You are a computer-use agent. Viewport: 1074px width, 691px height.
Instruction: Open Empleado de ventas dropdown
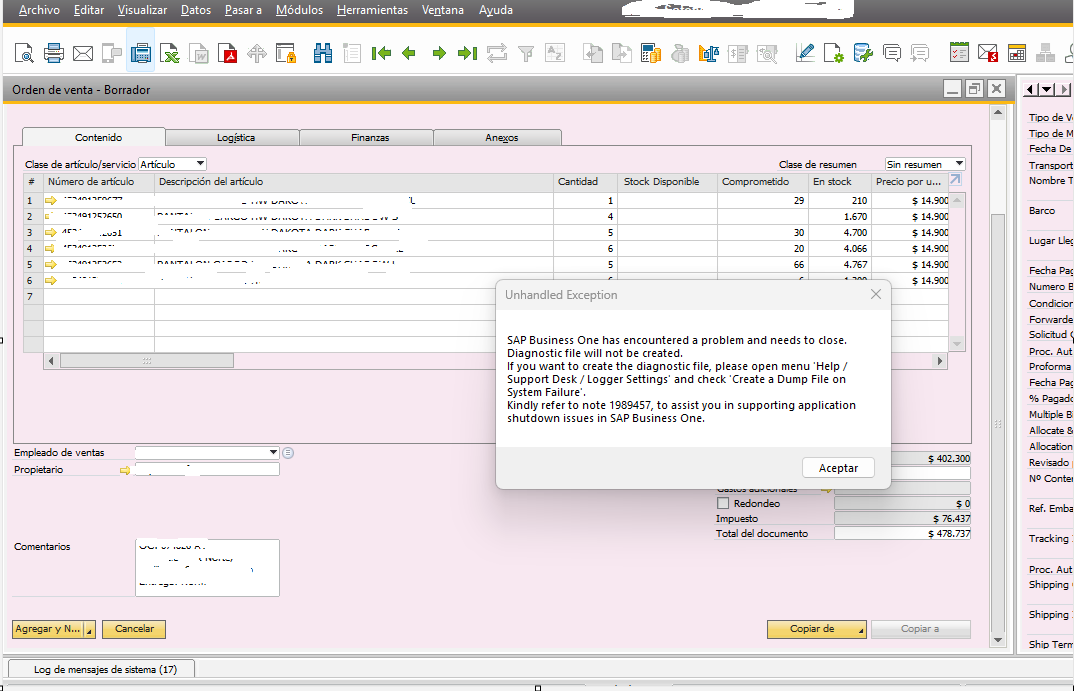tap(273, 453)
